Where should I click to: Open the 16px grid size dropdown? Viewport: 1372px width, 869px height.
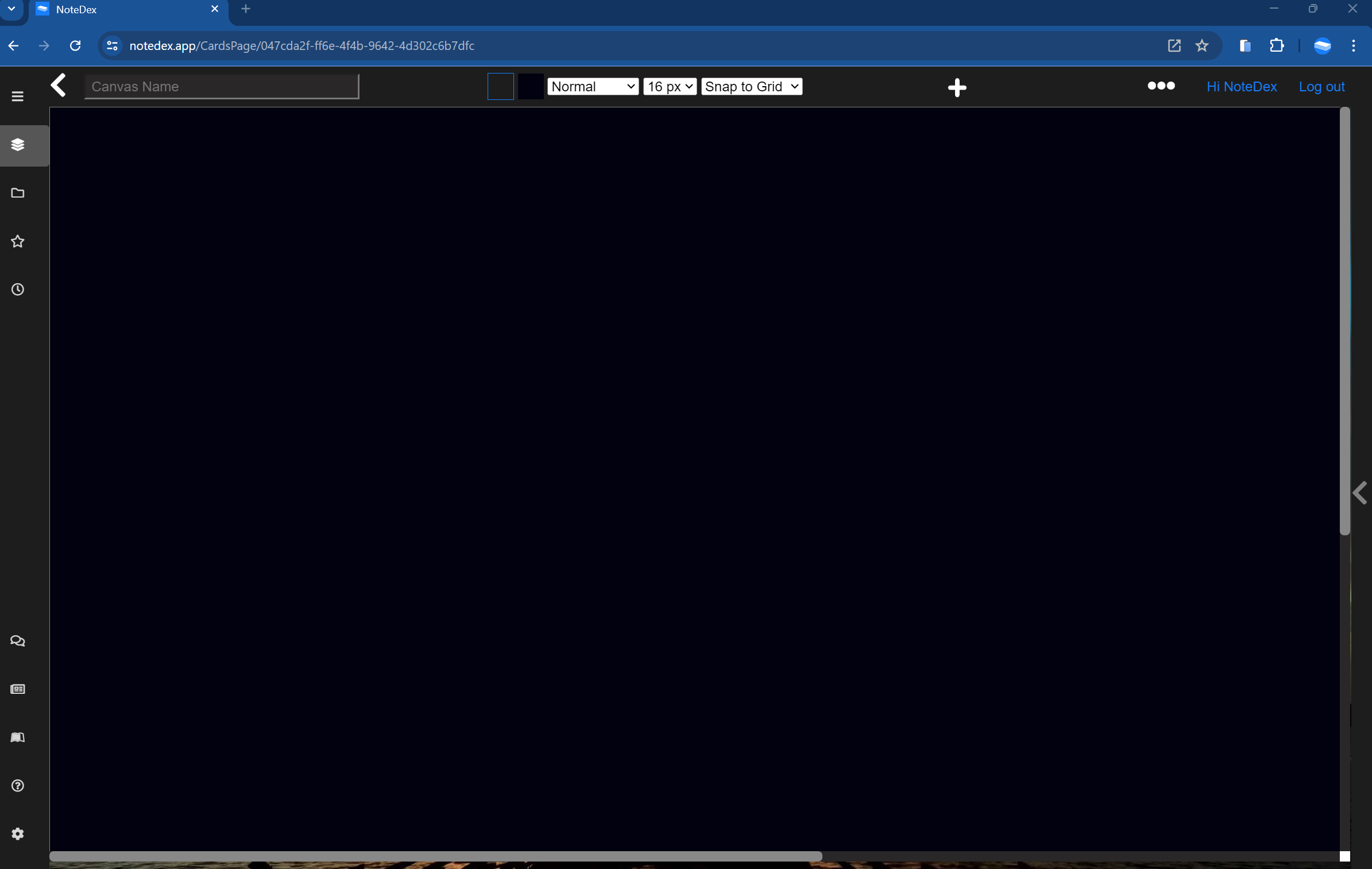[669, 86]
